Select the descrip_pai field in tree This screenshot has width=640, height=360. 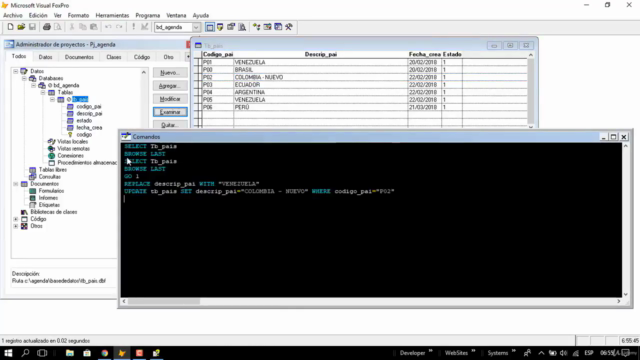[89, 113]
